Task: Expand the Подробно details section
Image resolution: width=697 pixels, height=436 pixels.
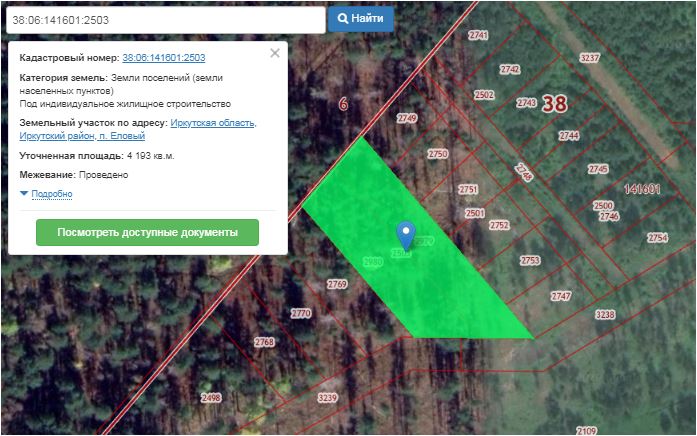Action: pyautogui.click(x=52, y=194)
